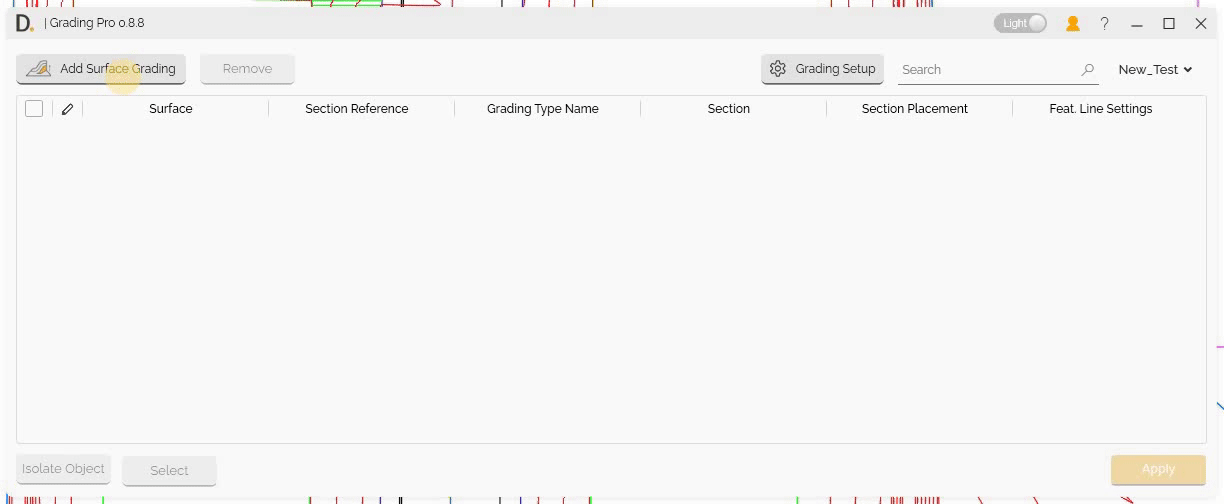Screen dimensions: 1224x504
Task: Click the surface grading icon on Add button
Action: 38,69
